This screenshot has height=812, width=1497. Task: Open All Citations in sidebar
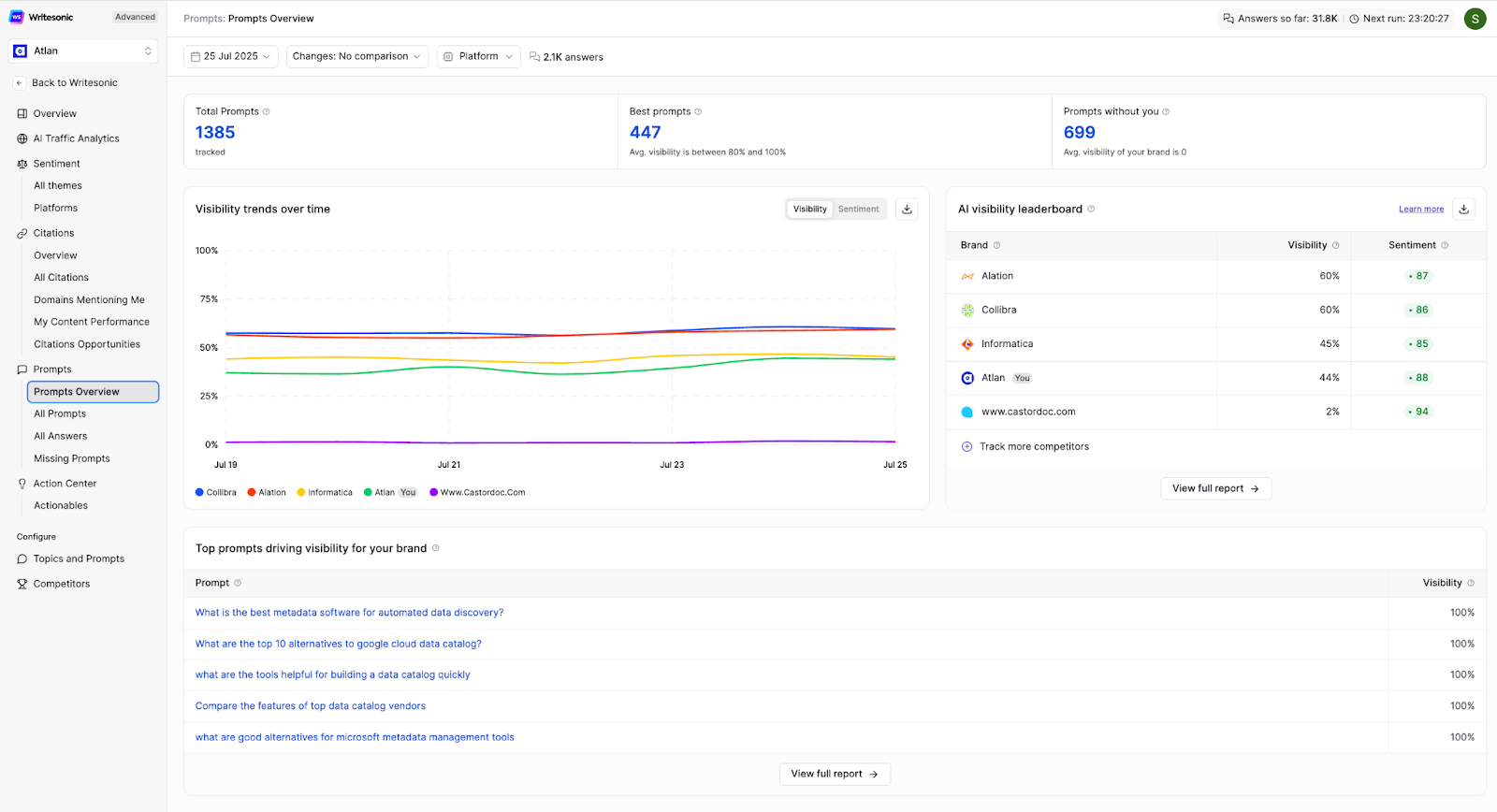coord(62,278)
